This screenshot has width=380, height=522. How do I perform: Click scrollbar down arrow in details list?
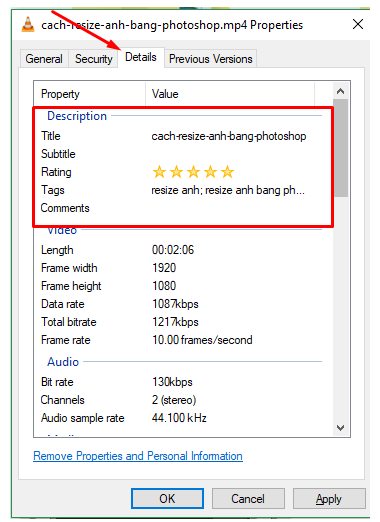click(340, 428)
